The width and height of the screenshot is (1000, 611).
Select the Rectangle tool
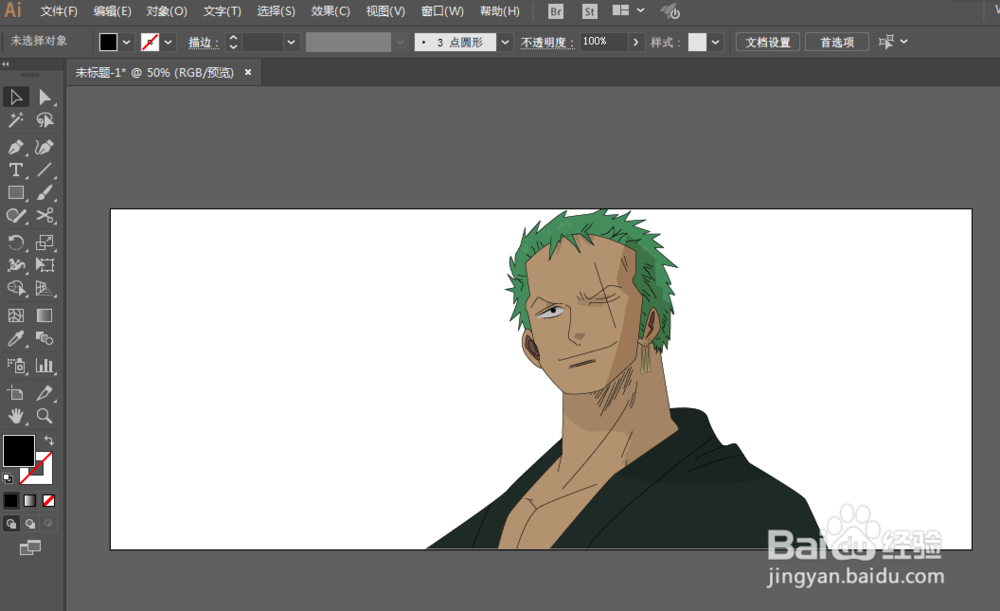[15, 193]
